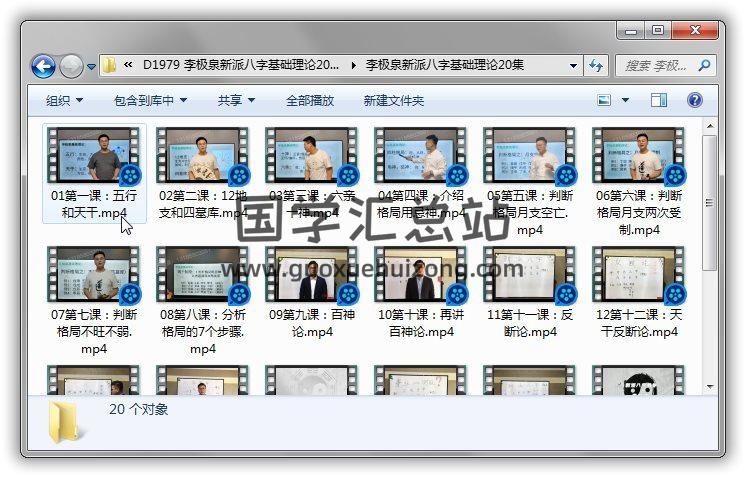Open the 共享 menu

pyautogui.click(x=236, y=100)
